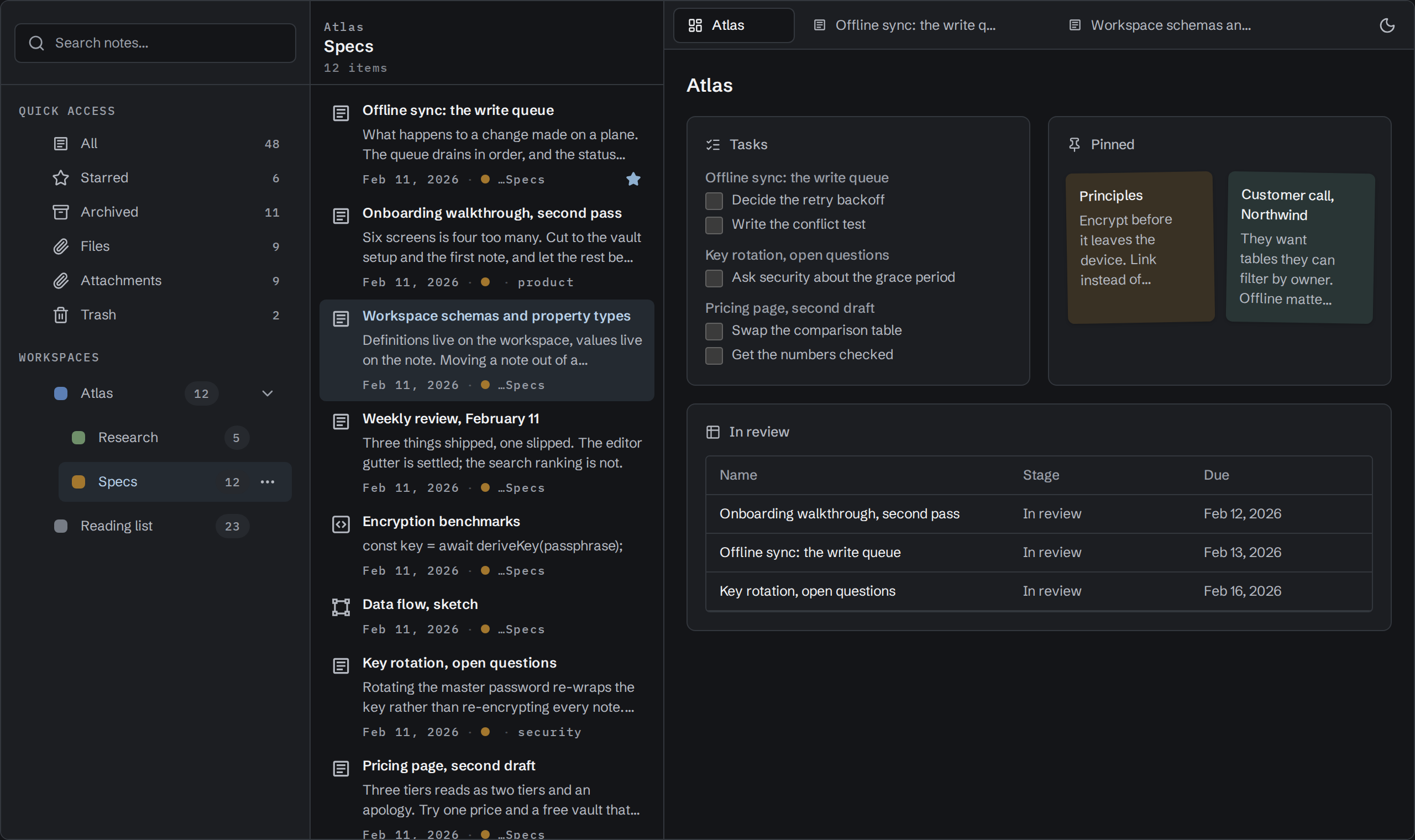Image resolution: width=1415 pixels, height=840 pixels.
Task: Check Decide the retry backoff task
Action: tap(714, 201)
